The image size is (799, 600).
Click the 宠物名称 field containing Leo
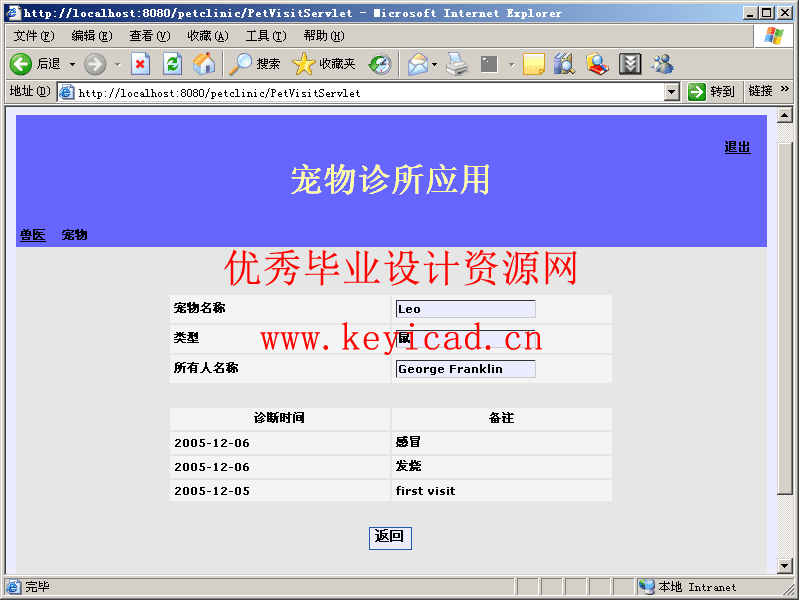coord(465,309)
